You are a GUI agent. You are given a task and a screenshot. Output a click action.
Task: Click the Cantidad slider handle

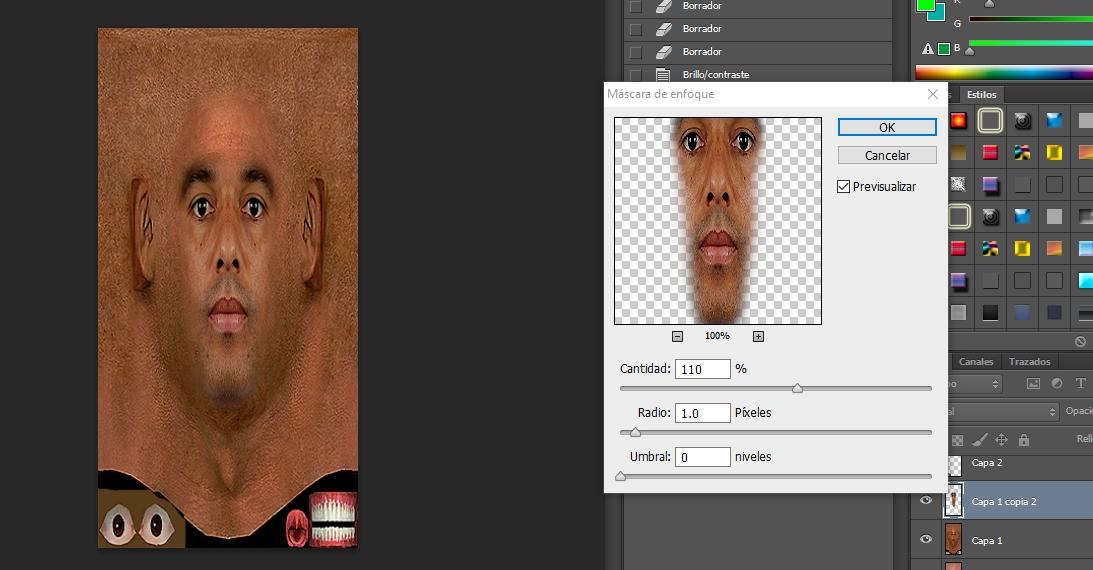tap(797, 388)
